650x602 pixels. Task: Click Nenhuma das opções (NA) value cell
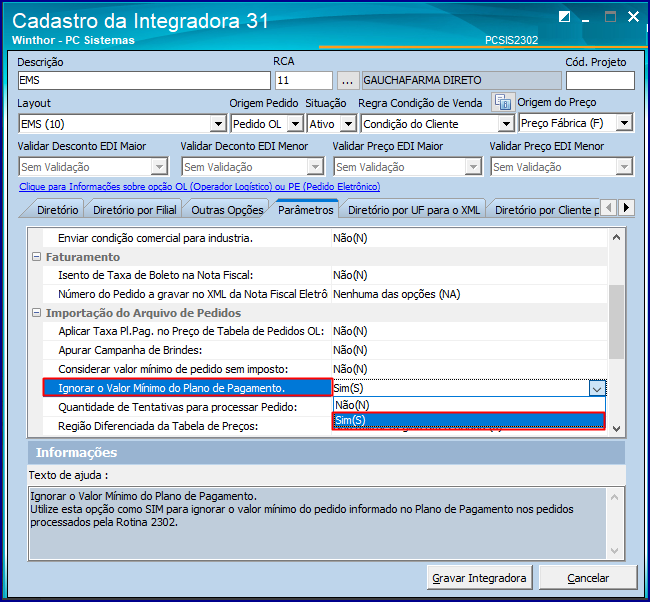pos(469,294)
